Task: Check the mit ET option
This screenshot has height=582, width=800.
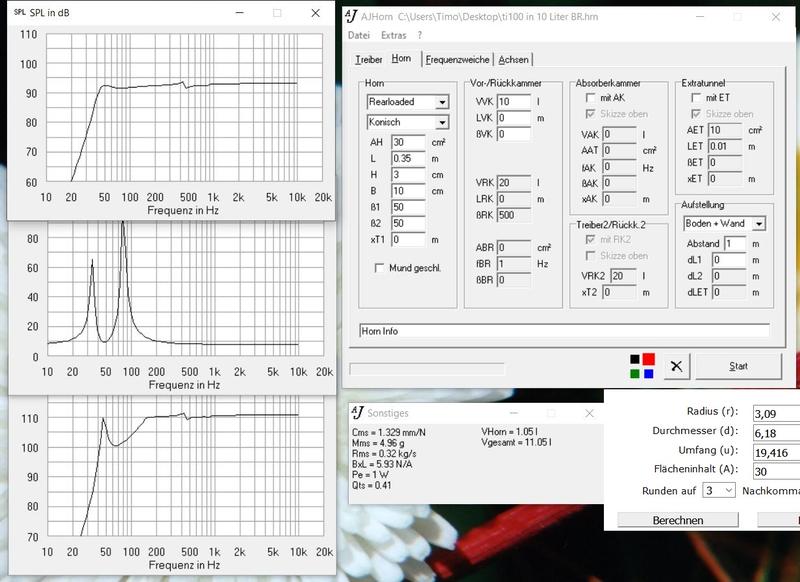Action: [696, 98]
